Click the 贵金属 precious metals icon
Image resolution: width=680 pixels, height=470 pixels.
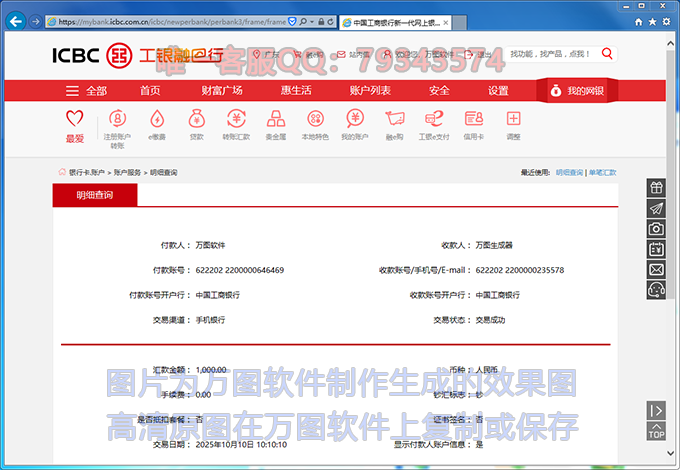276,123
